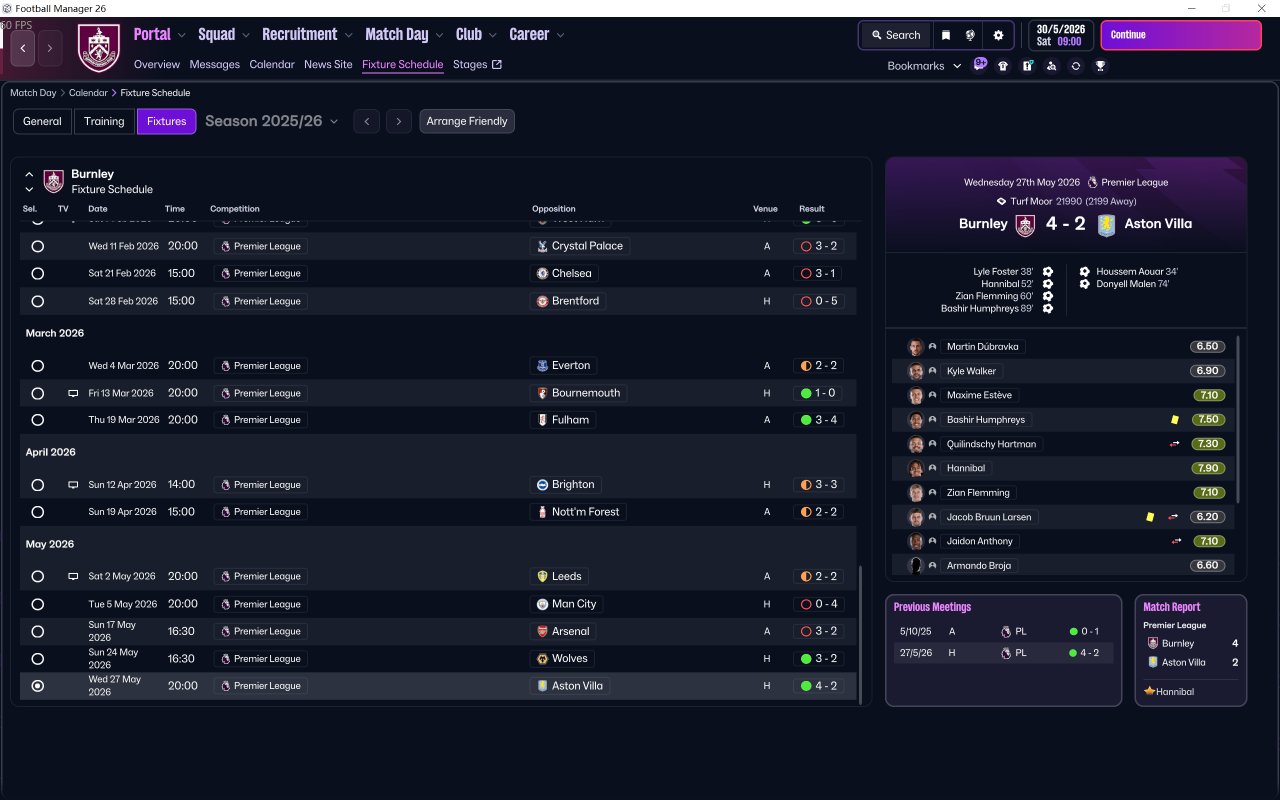Open the alert exclamation icon shortcut
Viewport: 1280px width, 800px height.
pos(1027,66)
